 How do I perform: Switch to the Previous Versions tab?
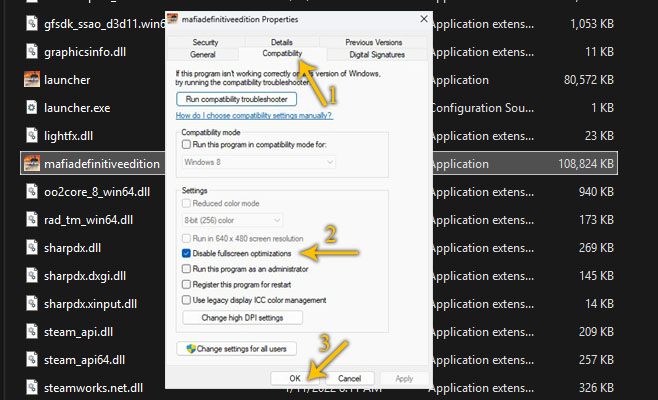tap(373, 42)
